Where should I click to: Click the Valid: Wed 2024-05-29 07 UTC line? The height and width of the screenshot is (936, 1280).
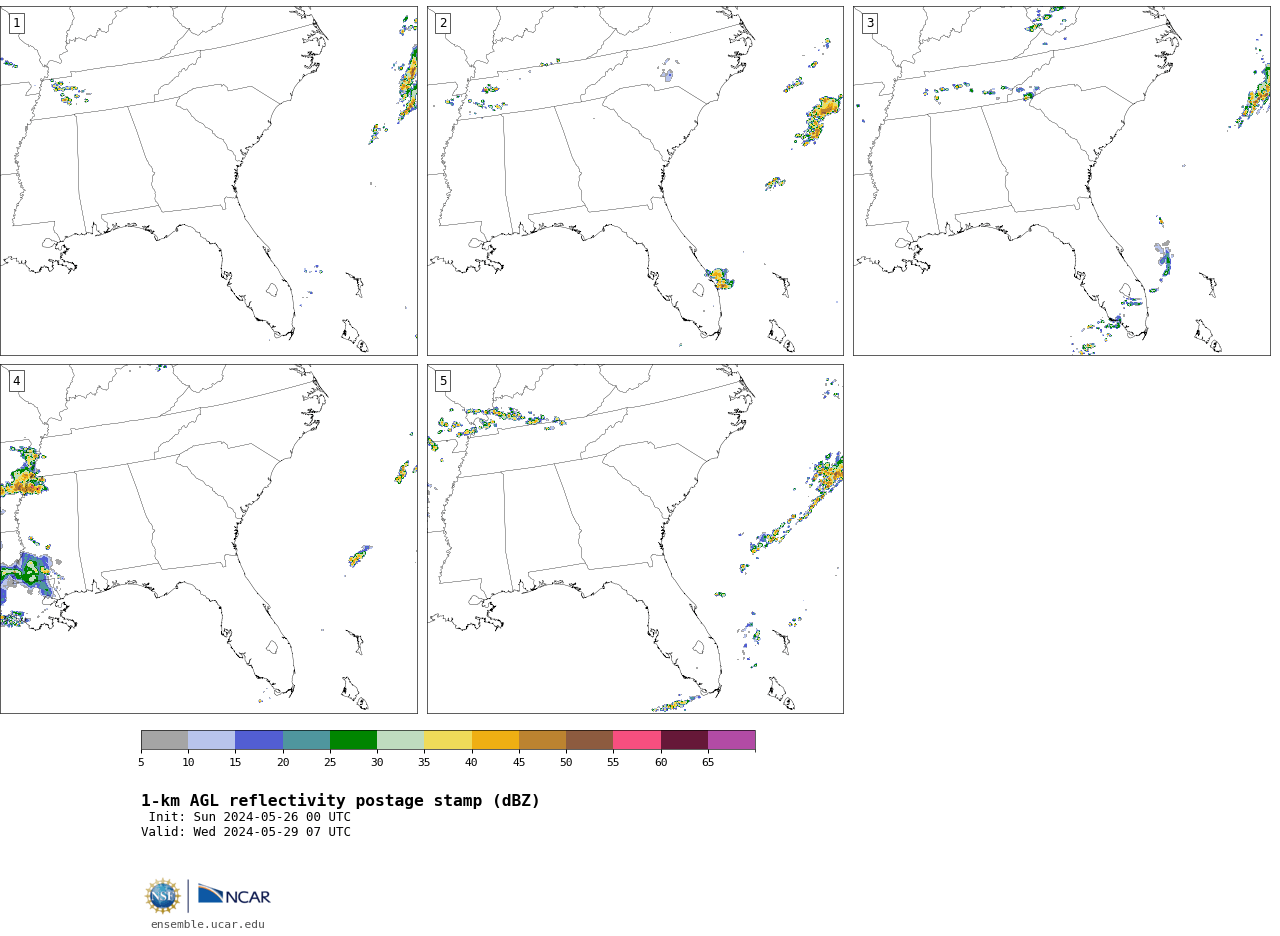point(246,832)
